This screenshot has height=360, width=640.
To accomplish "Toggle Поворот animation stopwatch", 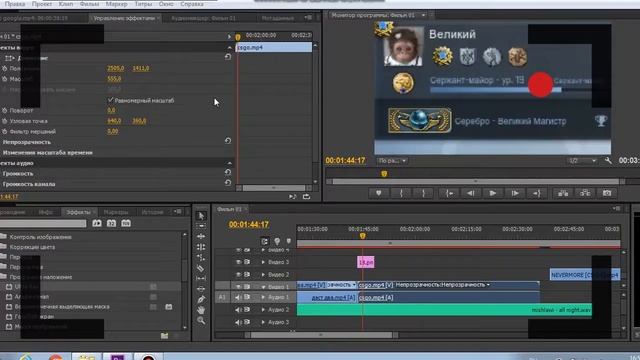I will (x=5, y=111).
